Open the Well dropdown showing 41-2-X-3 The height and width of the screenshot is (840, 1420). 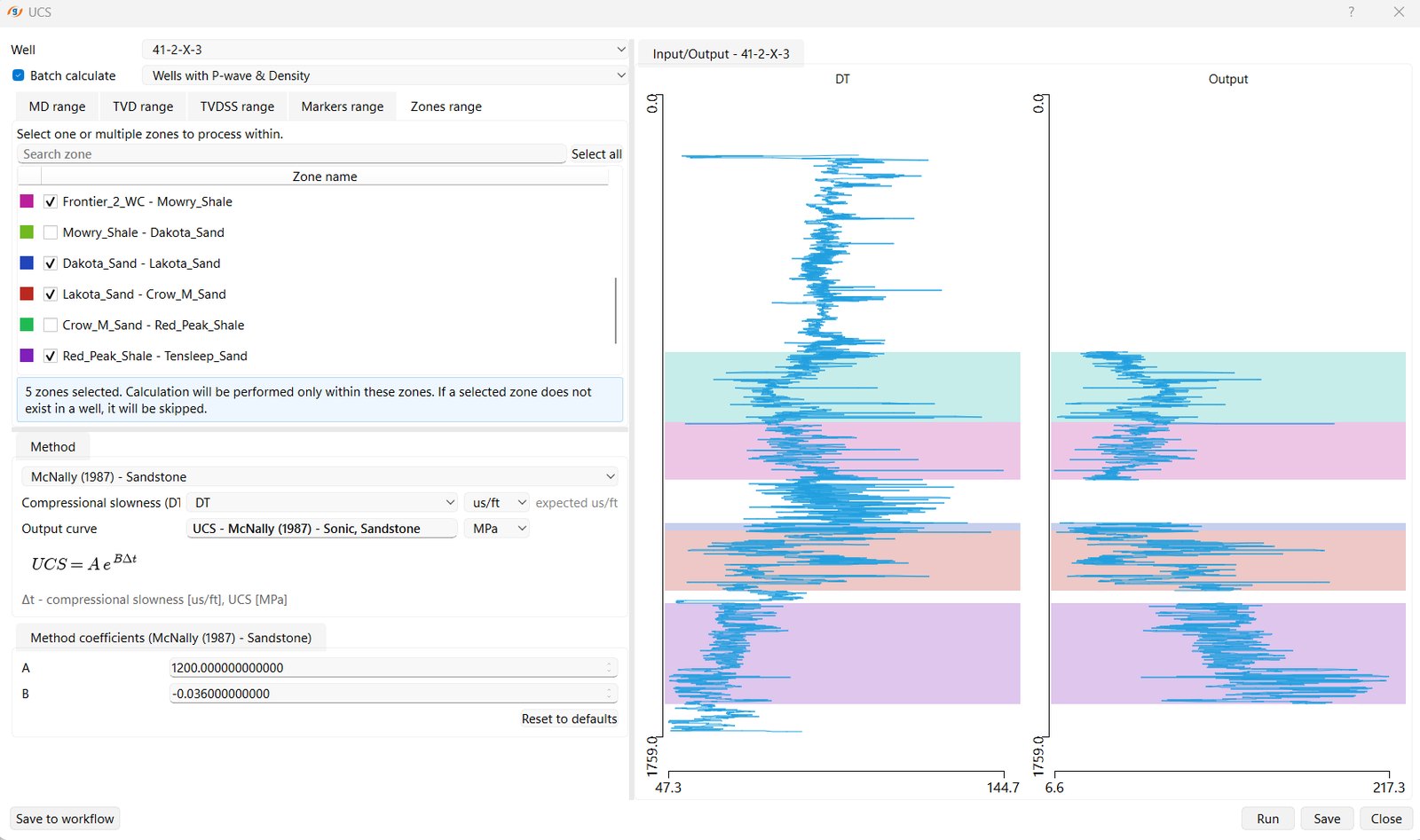(385, 50)
